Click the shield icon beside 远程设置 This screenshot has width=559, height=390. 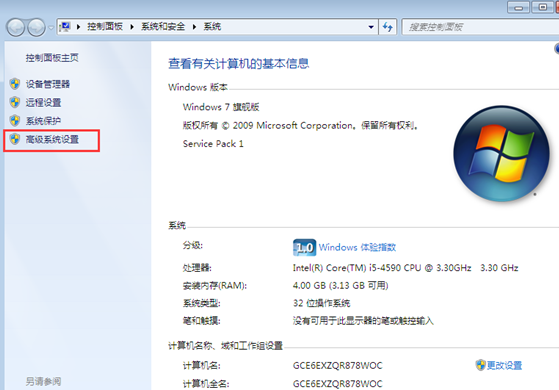[15, 102]
